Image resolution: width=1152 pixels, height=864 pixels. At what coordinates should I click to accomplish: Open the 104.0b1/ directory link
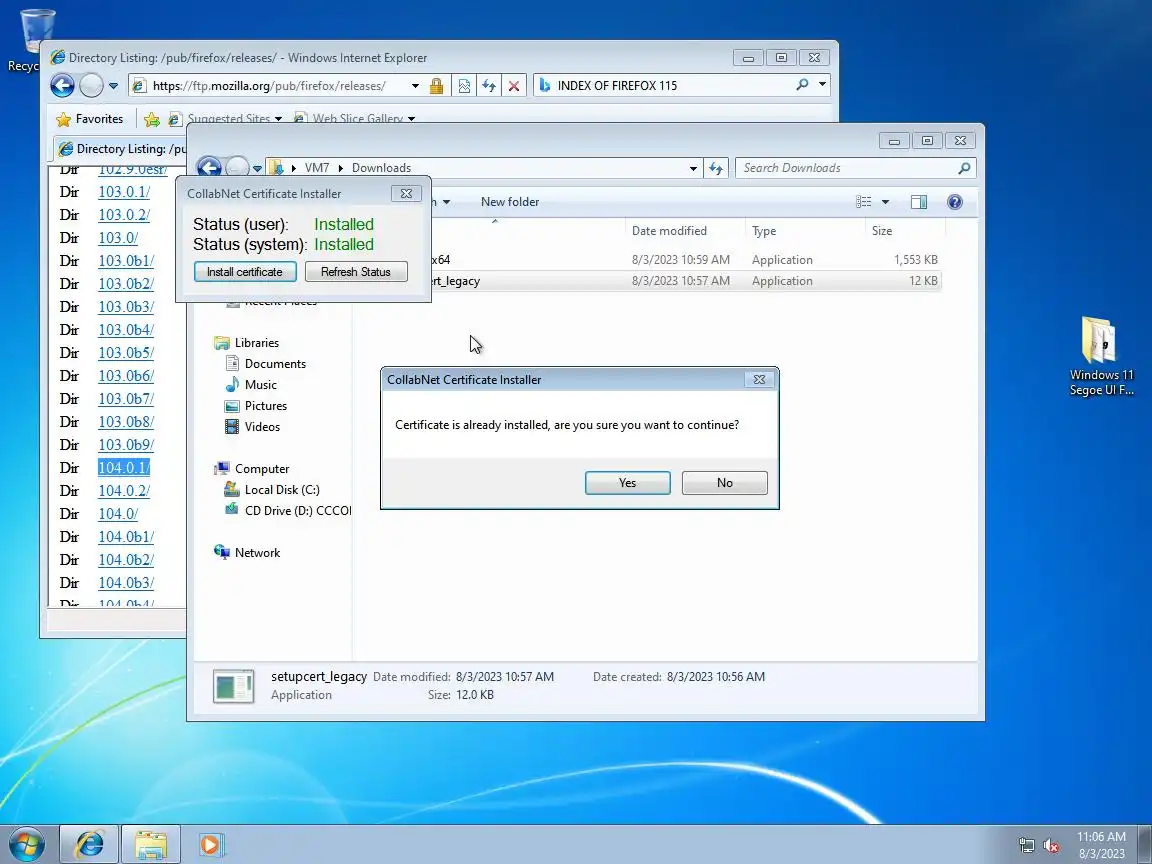click(x=126, y=536)
